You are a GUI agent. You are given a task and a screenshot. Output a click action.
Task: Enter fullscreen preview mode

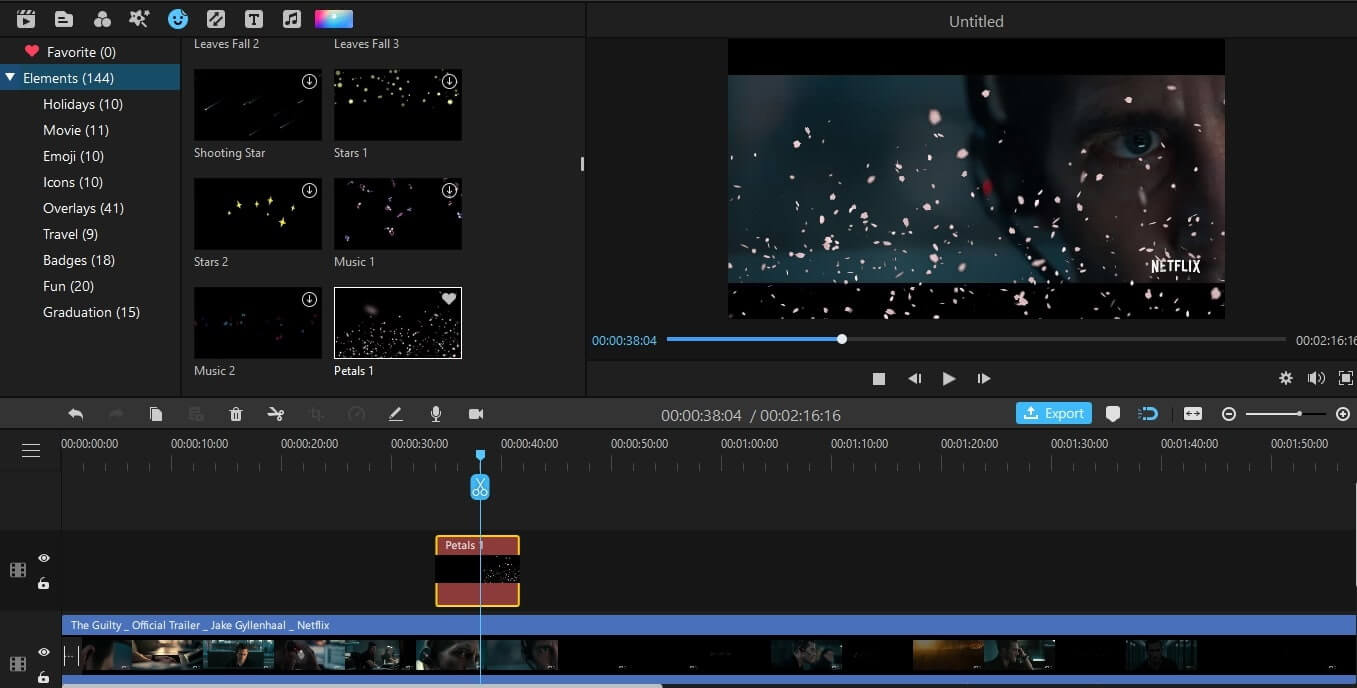(1346, 378)
